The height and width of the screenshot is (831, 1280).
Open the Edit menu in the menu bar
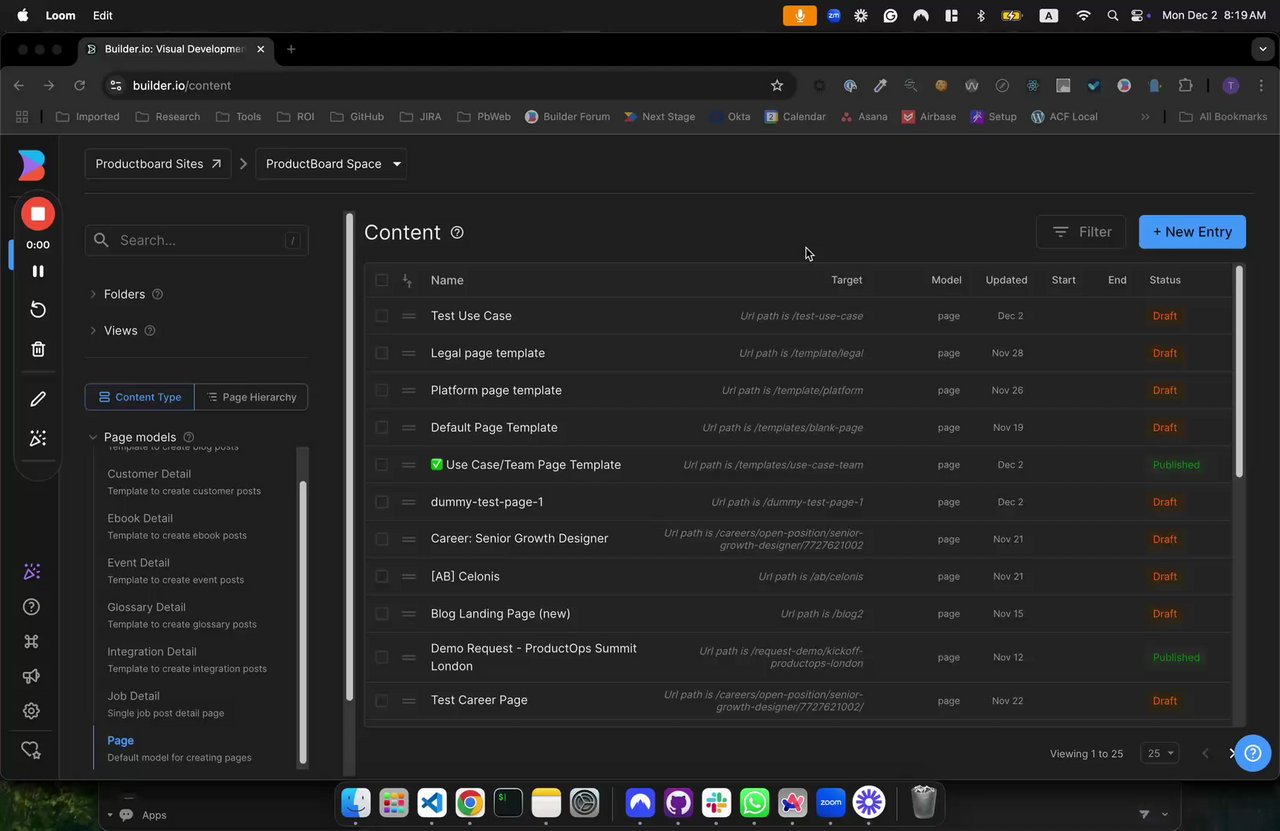click(x=102, y=16)
